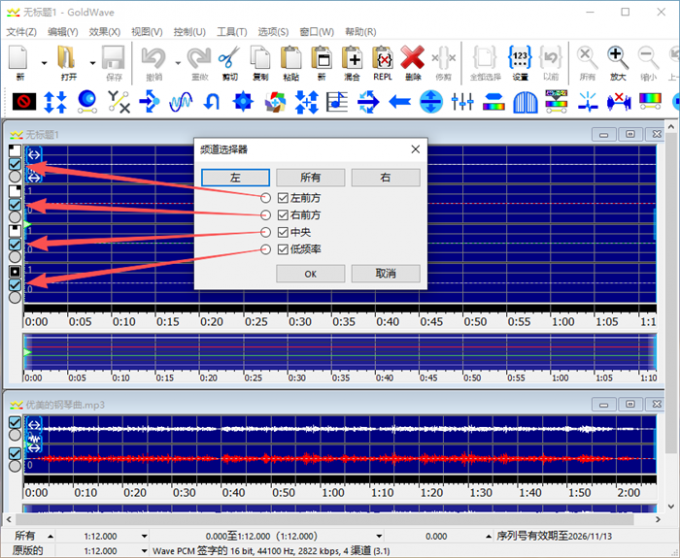
Task: Open the 工具(T) menu
Action: click(x=232, y=32)
